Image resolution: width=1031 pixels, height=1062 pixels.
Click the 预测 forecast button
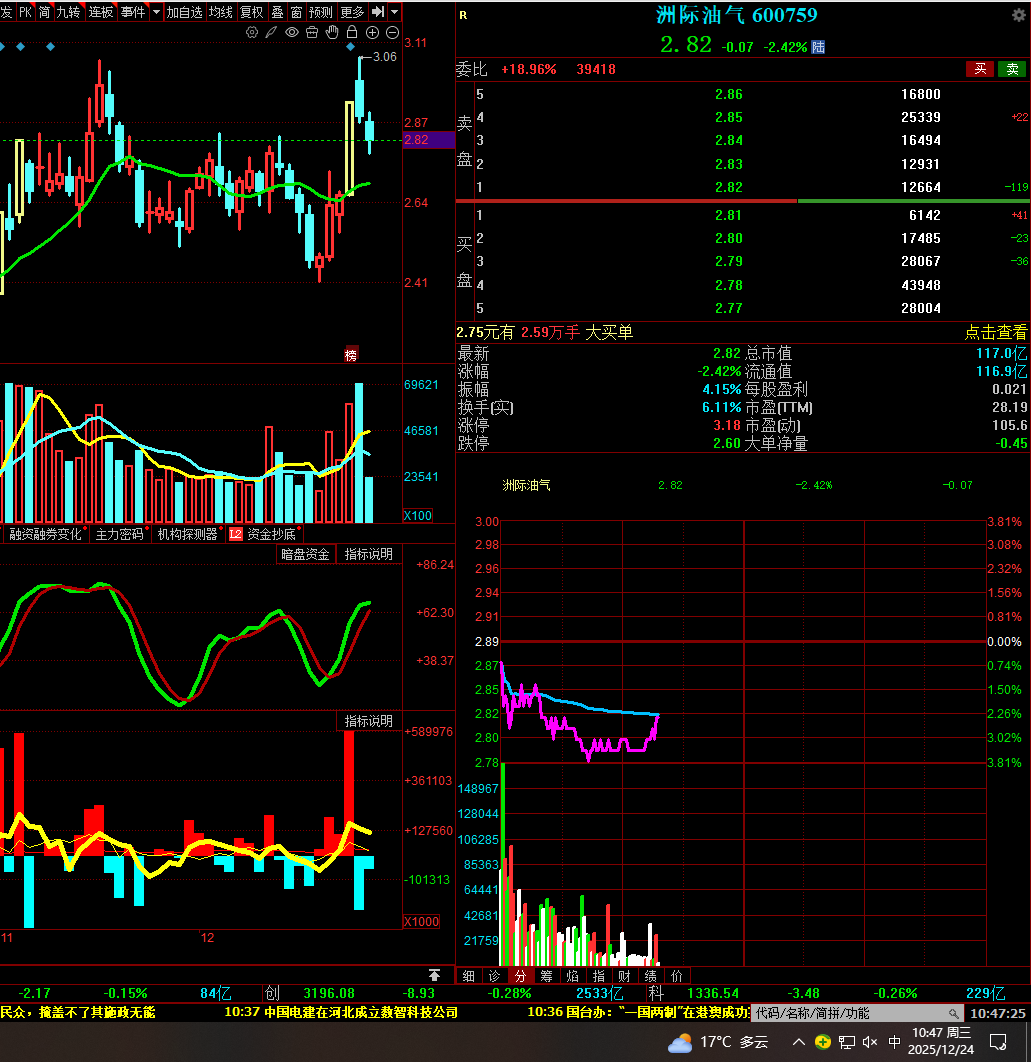[x=321, y=12]
